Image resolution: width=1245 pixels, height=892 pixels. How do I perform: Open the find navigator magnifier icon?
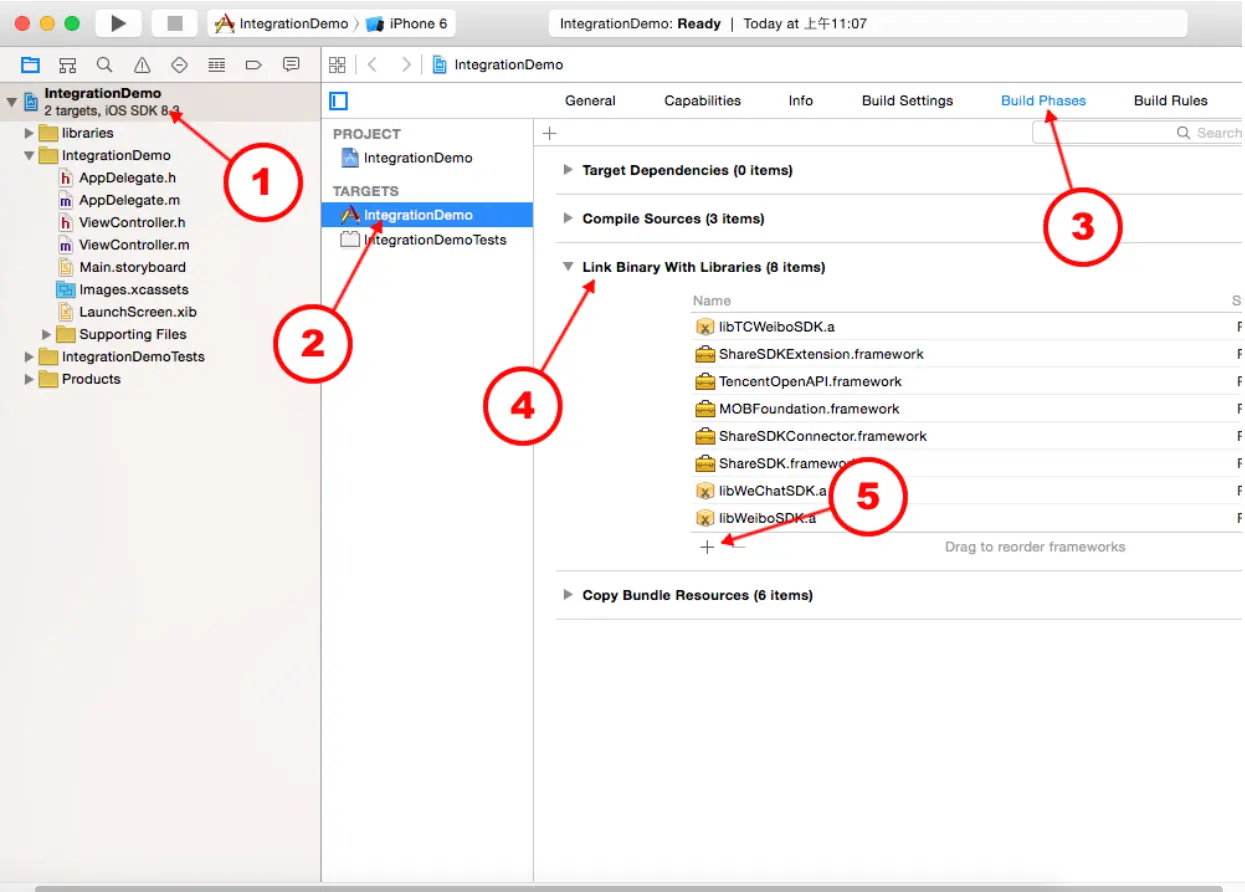click(105, 65)
